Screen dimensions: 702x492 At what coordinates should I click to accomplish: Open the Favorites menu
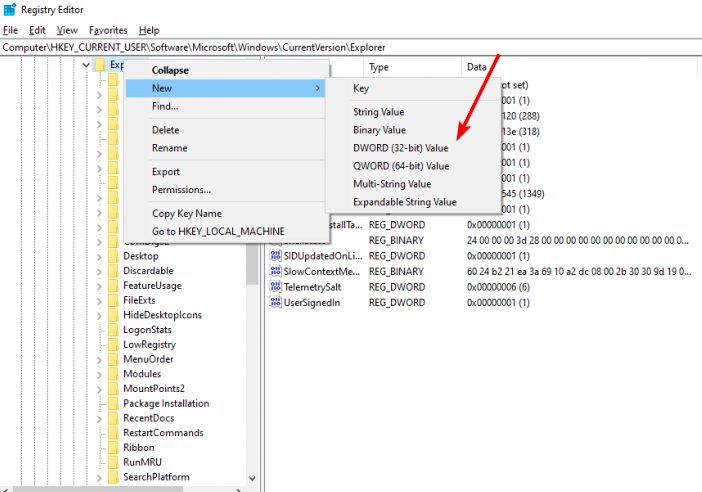point(108,30)
